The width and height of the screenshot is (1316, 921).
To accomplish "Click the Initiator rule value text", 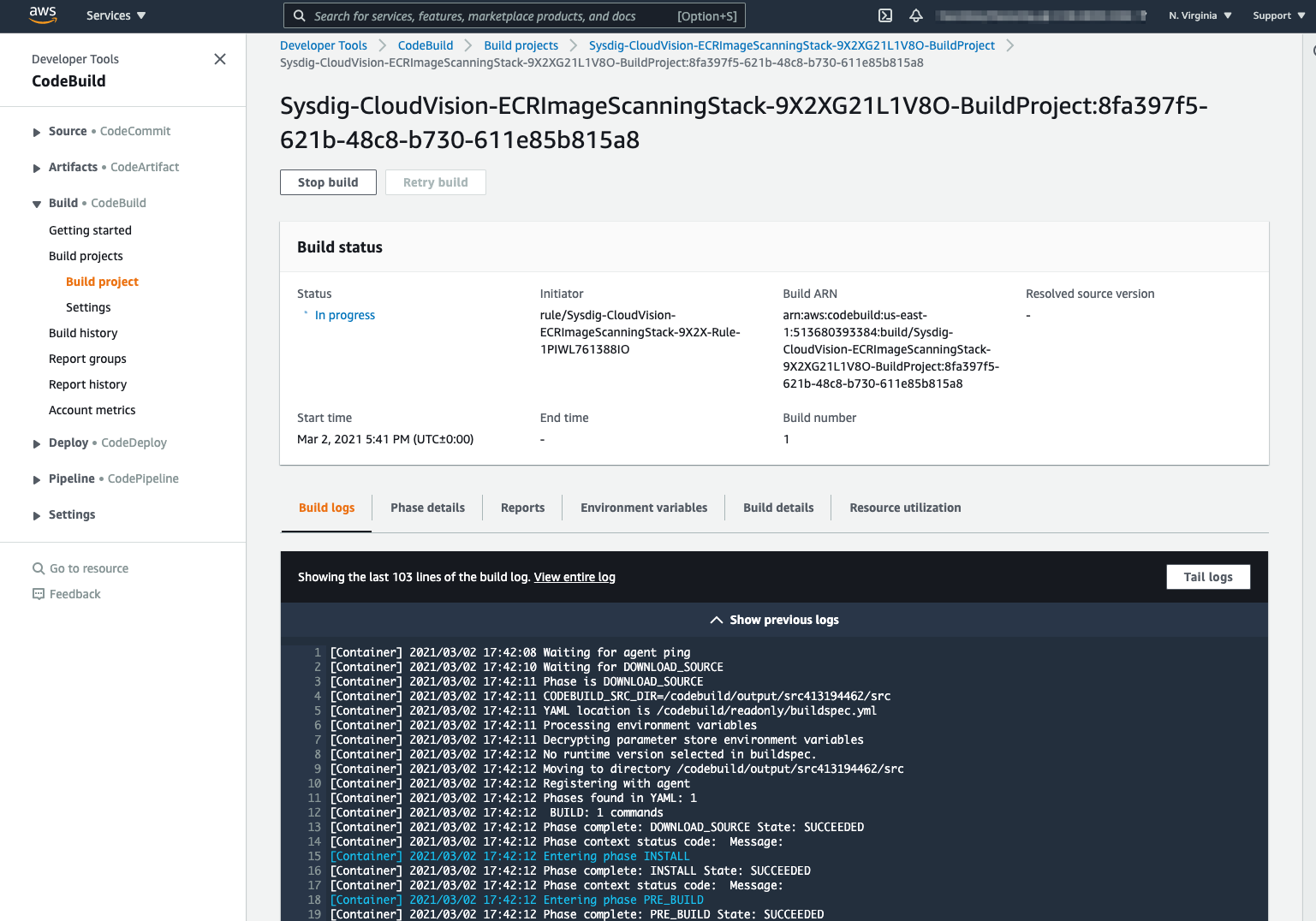I will click(640, 332).
